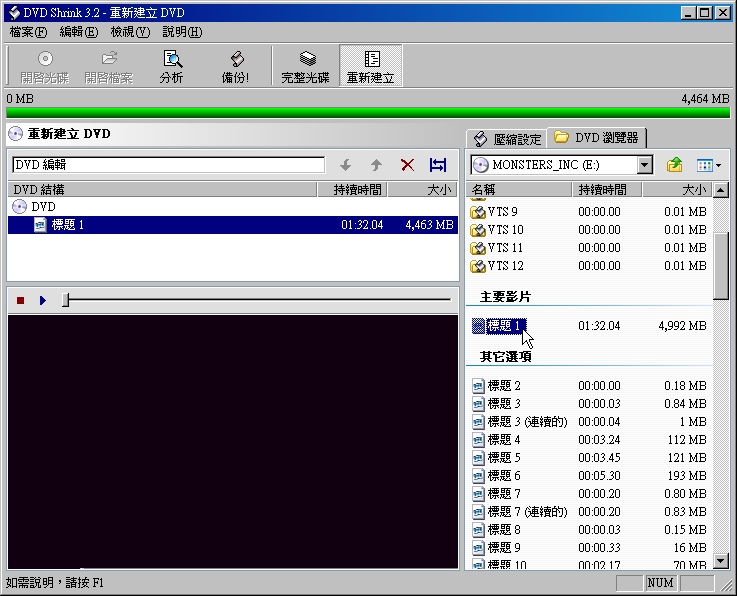The height and width of the screenshot is (596, 737).
Task: Click the 193 MB size value of 標題 6
Action: pyautogui.click(x=687, y=476)
